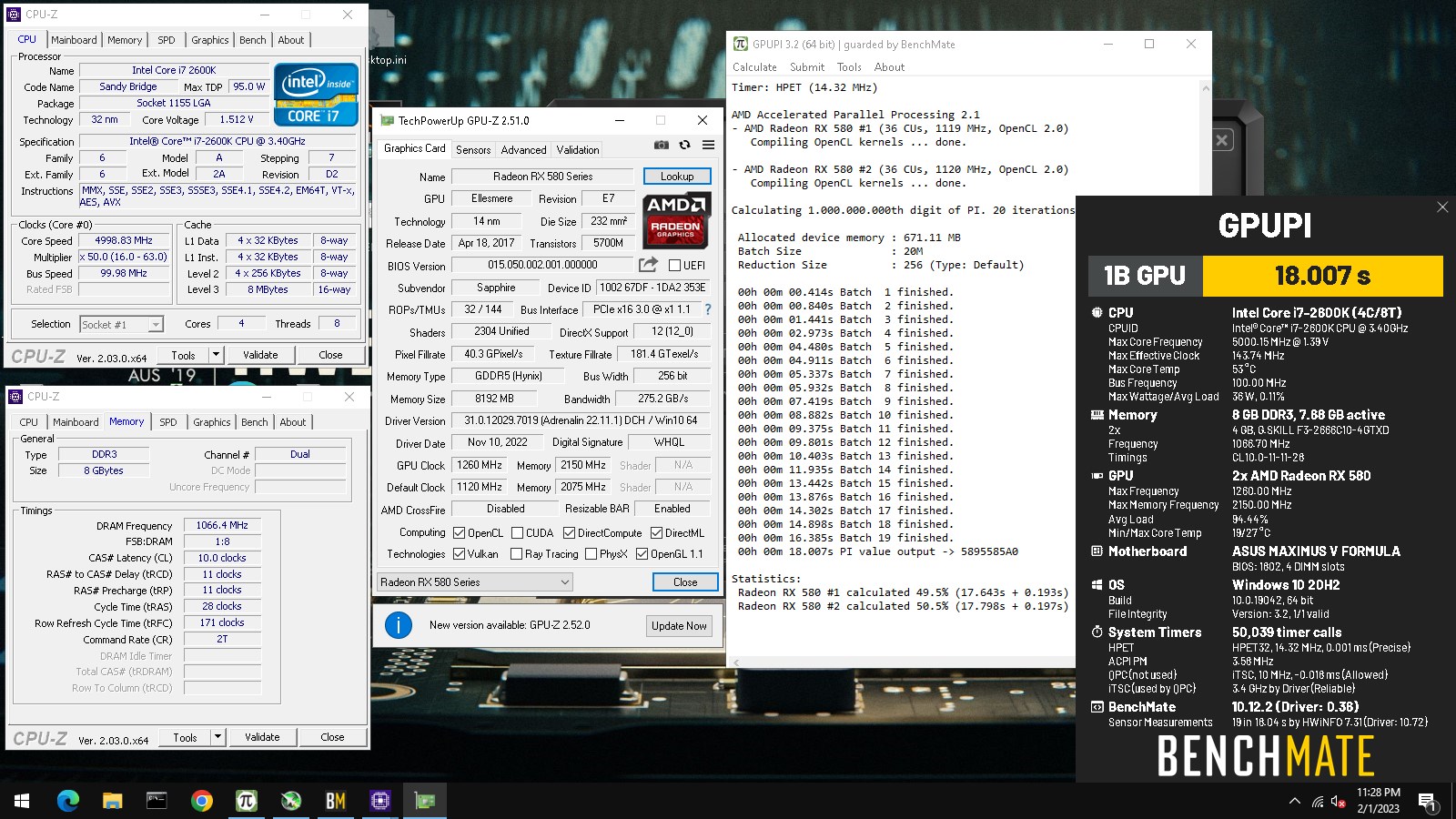Screen dimensions: 1456x819
Task: Toggle the OpenCL checkbox
Action: tap(460, 533)
